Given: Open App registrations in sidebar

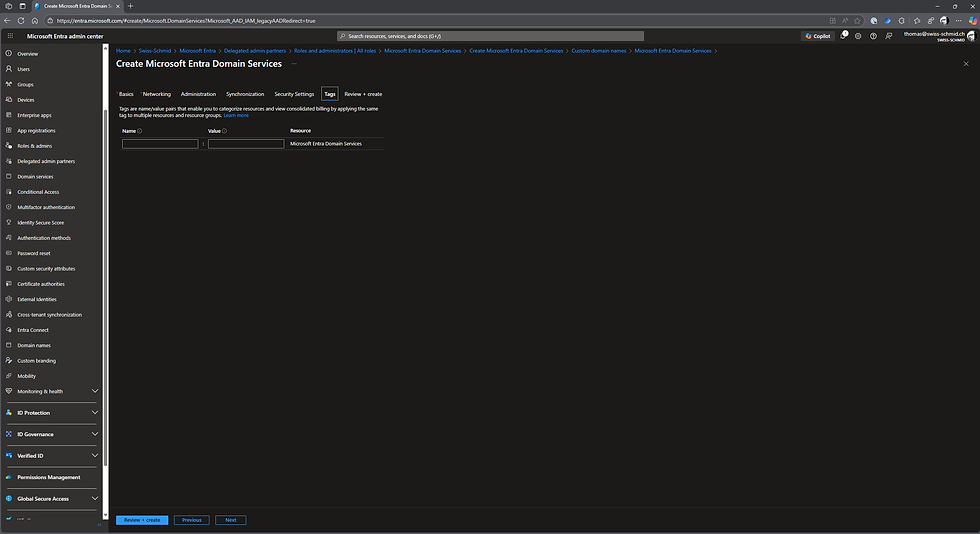Looking at the screenshot, I should point(36,131).
